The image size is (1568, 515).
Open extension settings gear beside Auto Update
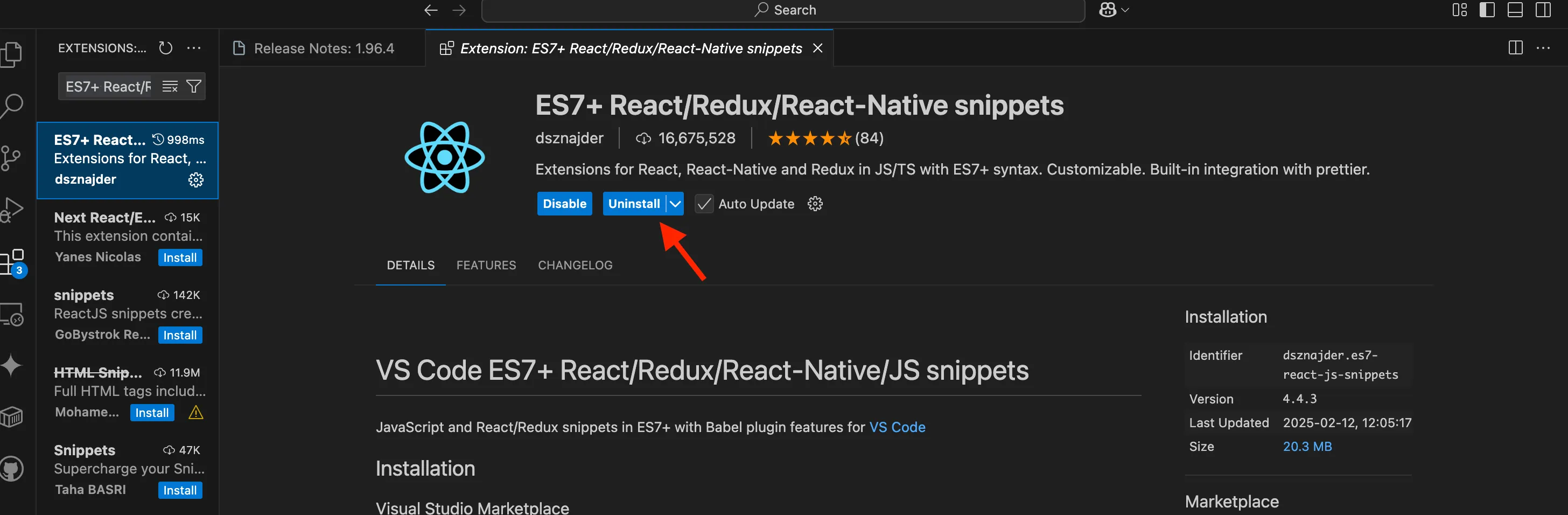[x=815, y=203]
